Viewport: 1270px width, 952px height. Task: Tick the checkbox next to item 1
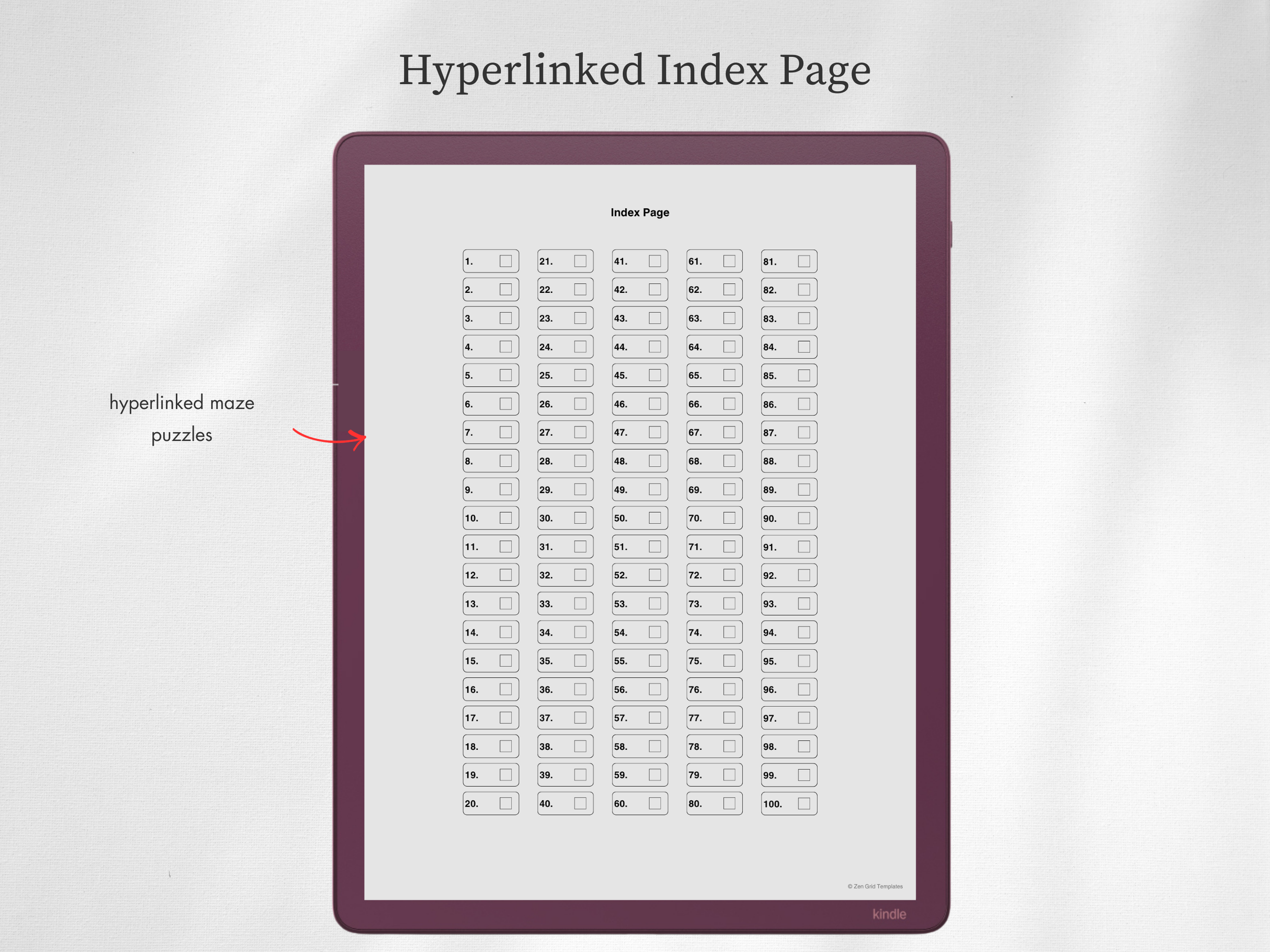(505, 261)
